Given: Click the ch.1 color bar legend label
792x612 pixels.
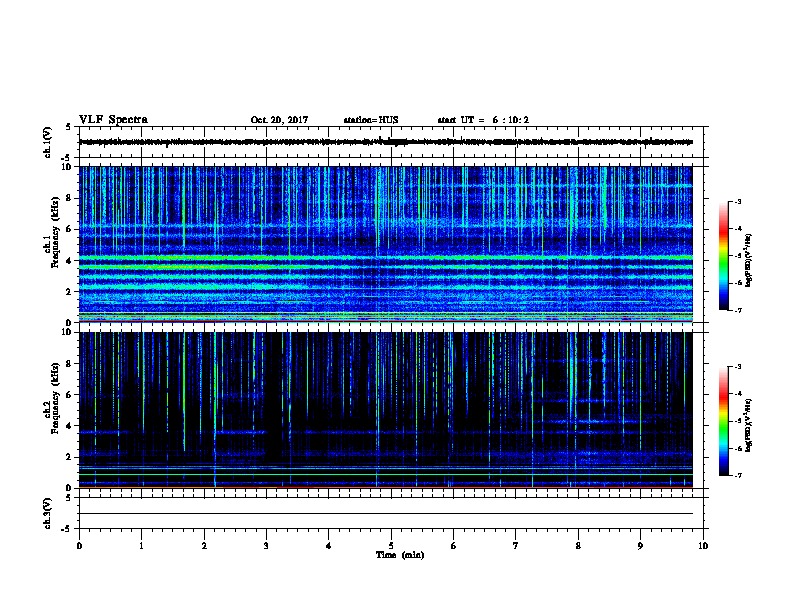Looking at the screenshot, I should [x=748, y=260].
